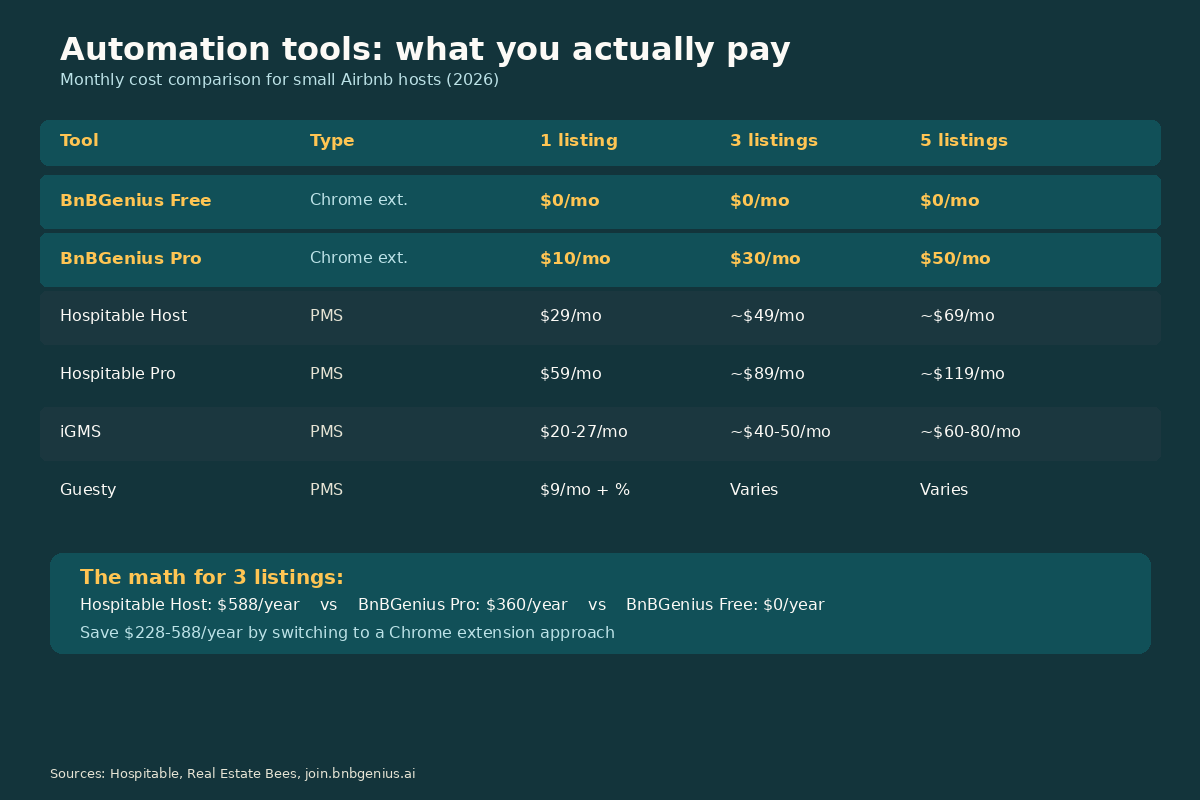The image size is (1200, 800).
Task: Click the '$9/mo + %' Guesty price
Action: (585, 490)
